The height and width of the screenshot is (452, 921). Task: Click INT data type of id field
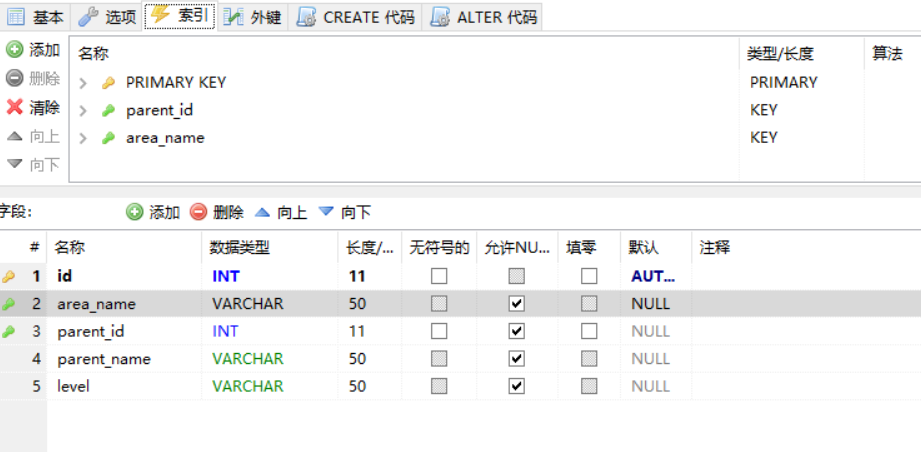pos(226,276)
